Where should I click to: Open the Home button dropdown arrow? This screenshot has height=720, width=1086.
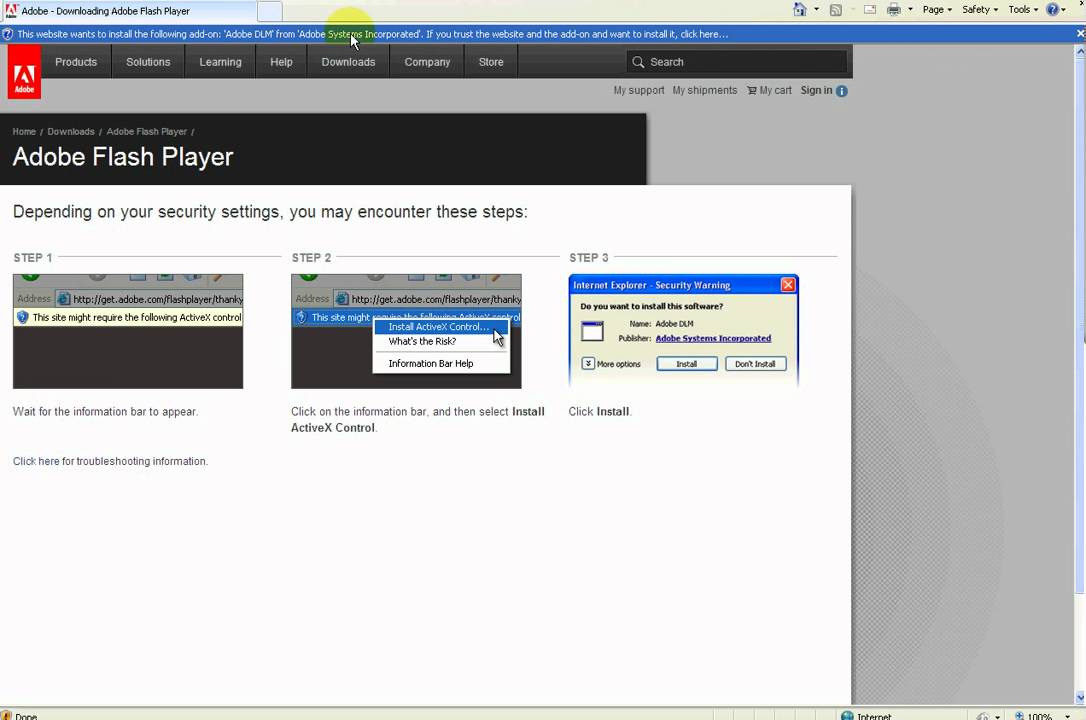(x=816, y=10)
